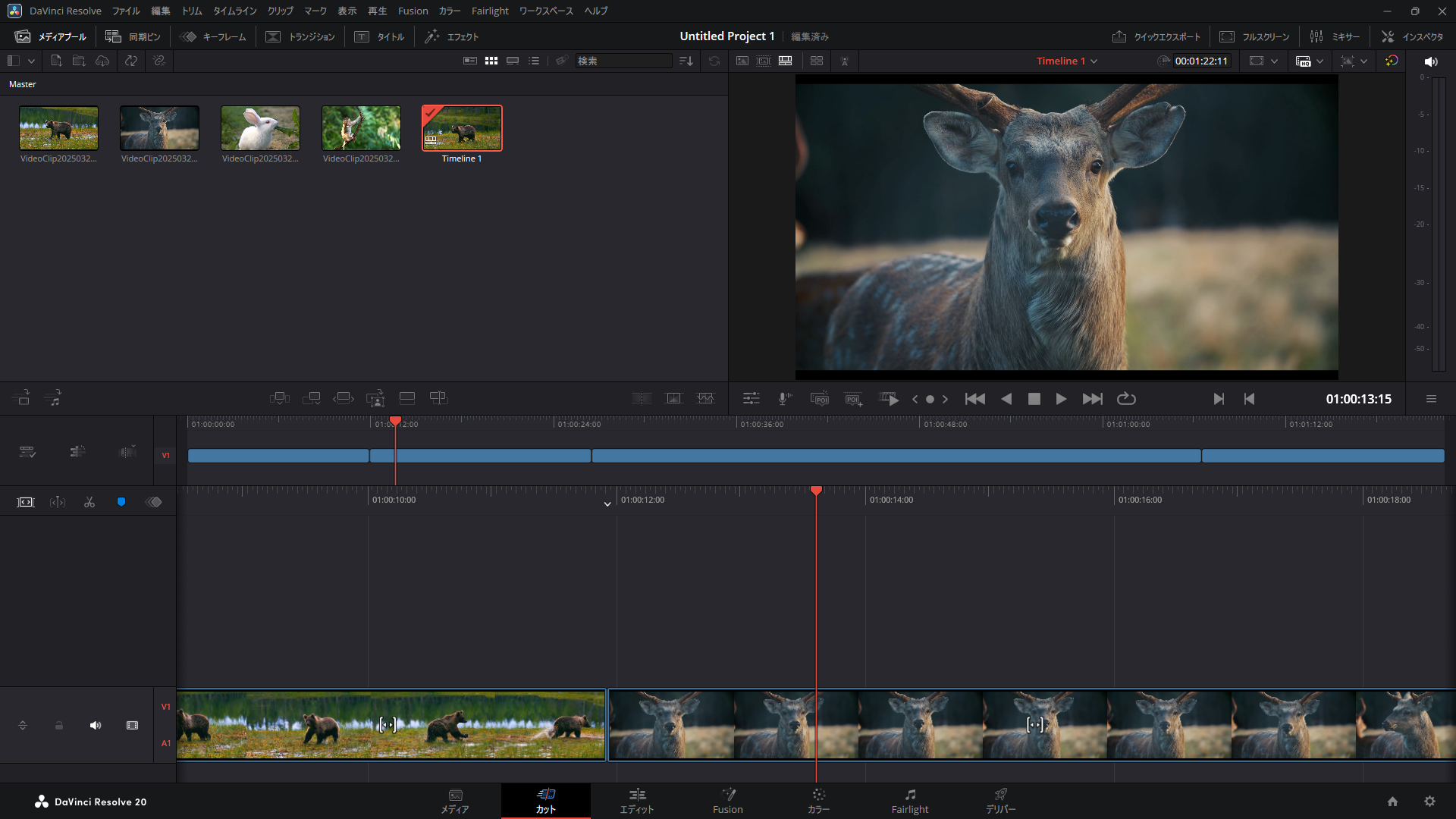Open the トランジション panel button

point(300,36)
